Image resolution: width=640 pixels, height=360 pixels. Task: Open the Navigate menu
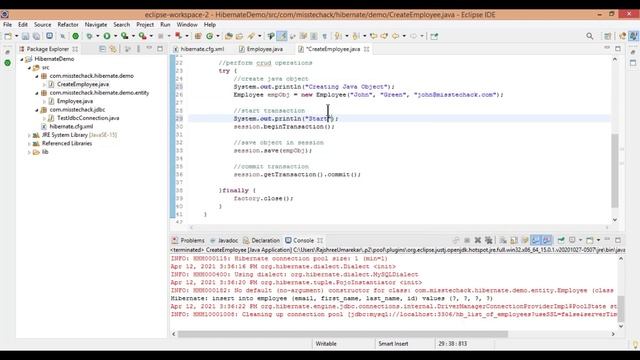point(96,24)
